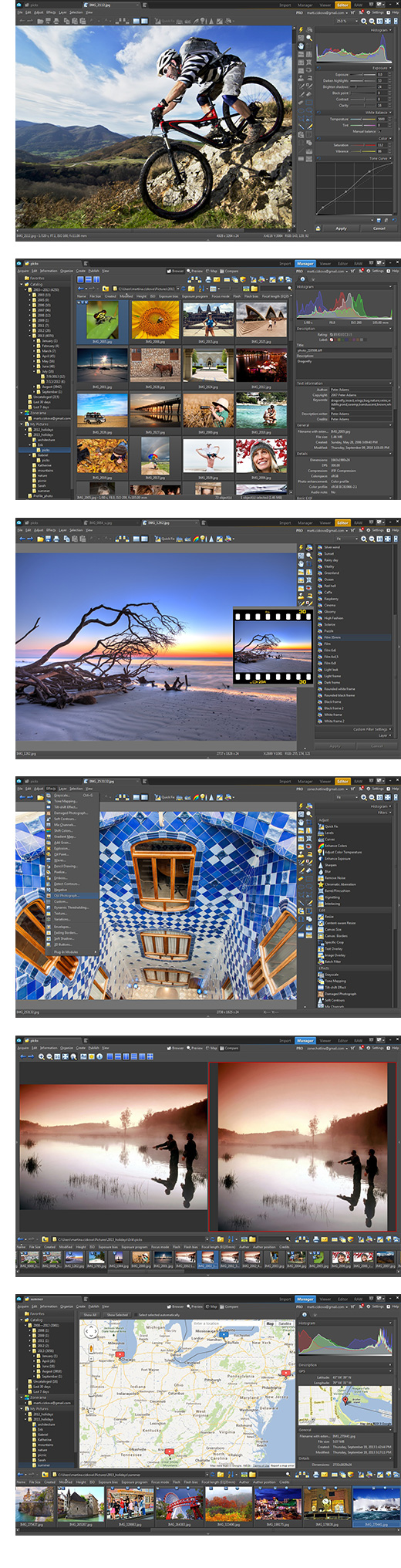
Task: Choose the Quick Fix filter in blue tiles editor
Action: (331, 826)
